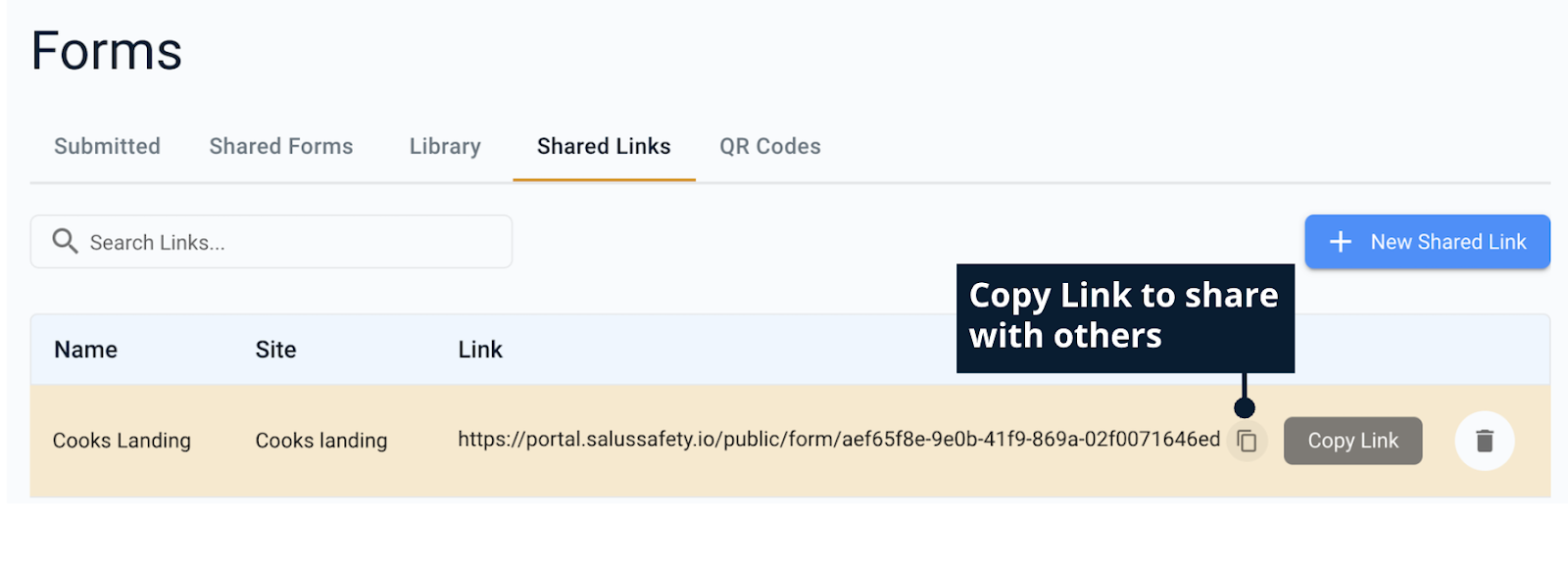Click the copy icon beside the URL
This screenshot has height=566, width=1568.
coord(1247,441)
